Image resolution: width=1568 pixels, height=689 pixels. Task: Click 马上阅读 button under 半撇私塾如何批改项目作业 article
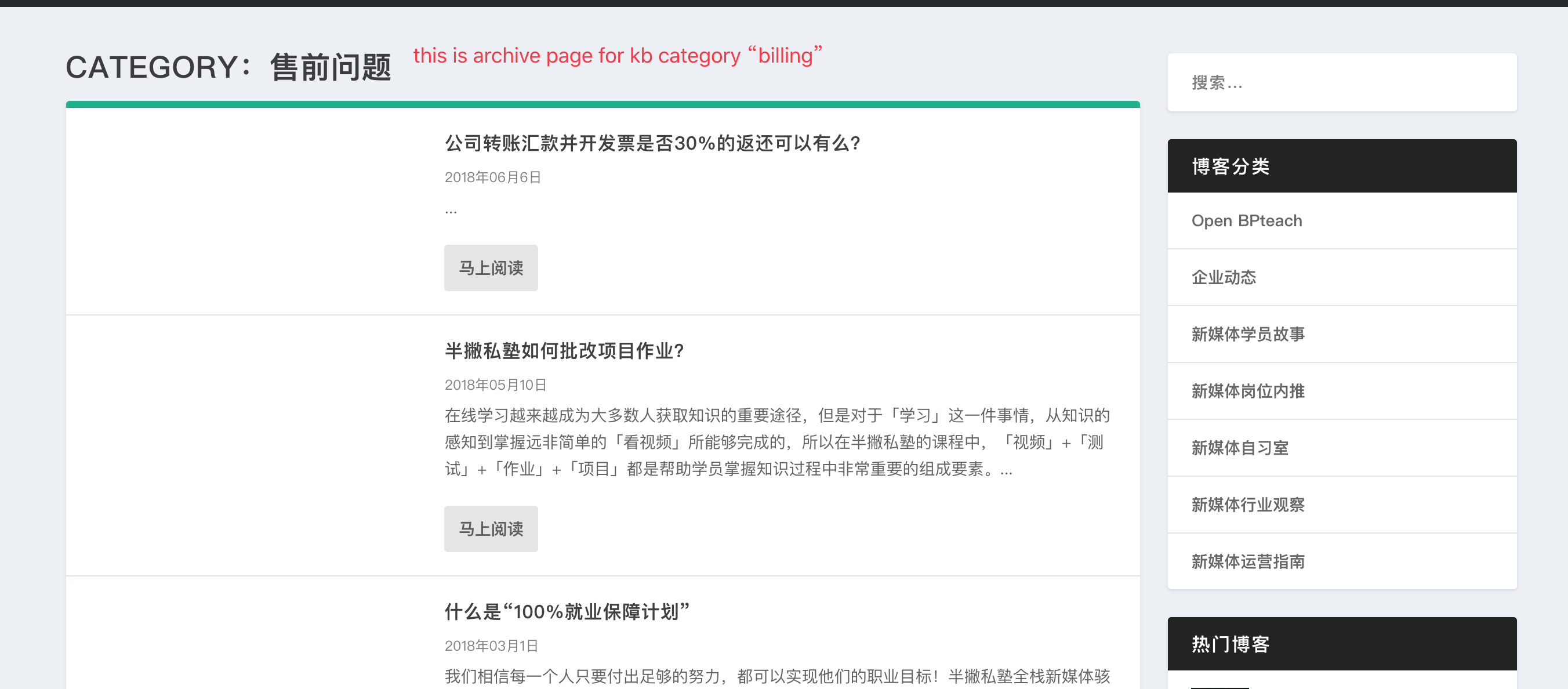point(491,529)
